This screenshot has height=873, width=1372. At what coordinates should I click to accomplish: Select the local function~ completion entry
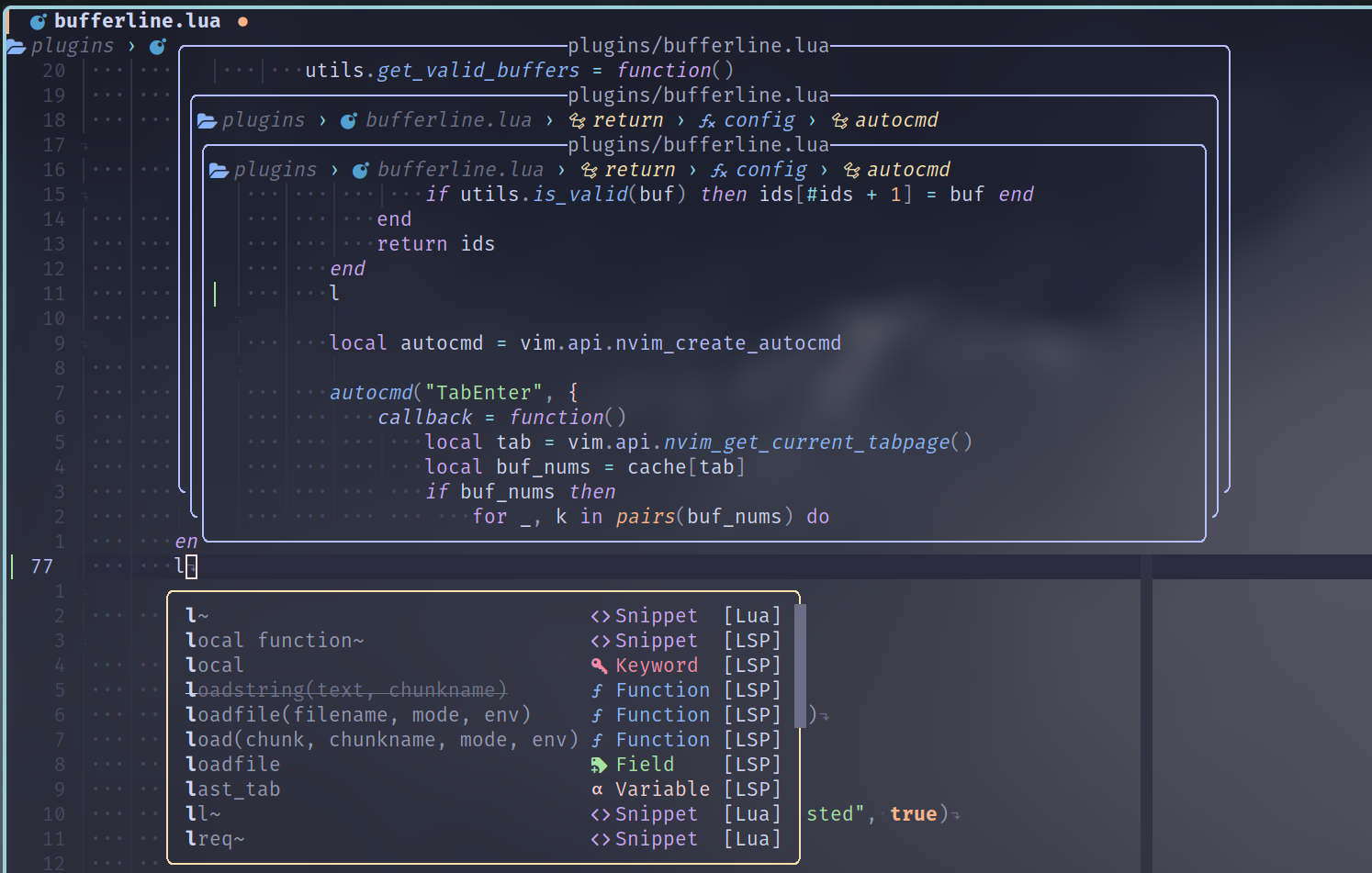273,640
